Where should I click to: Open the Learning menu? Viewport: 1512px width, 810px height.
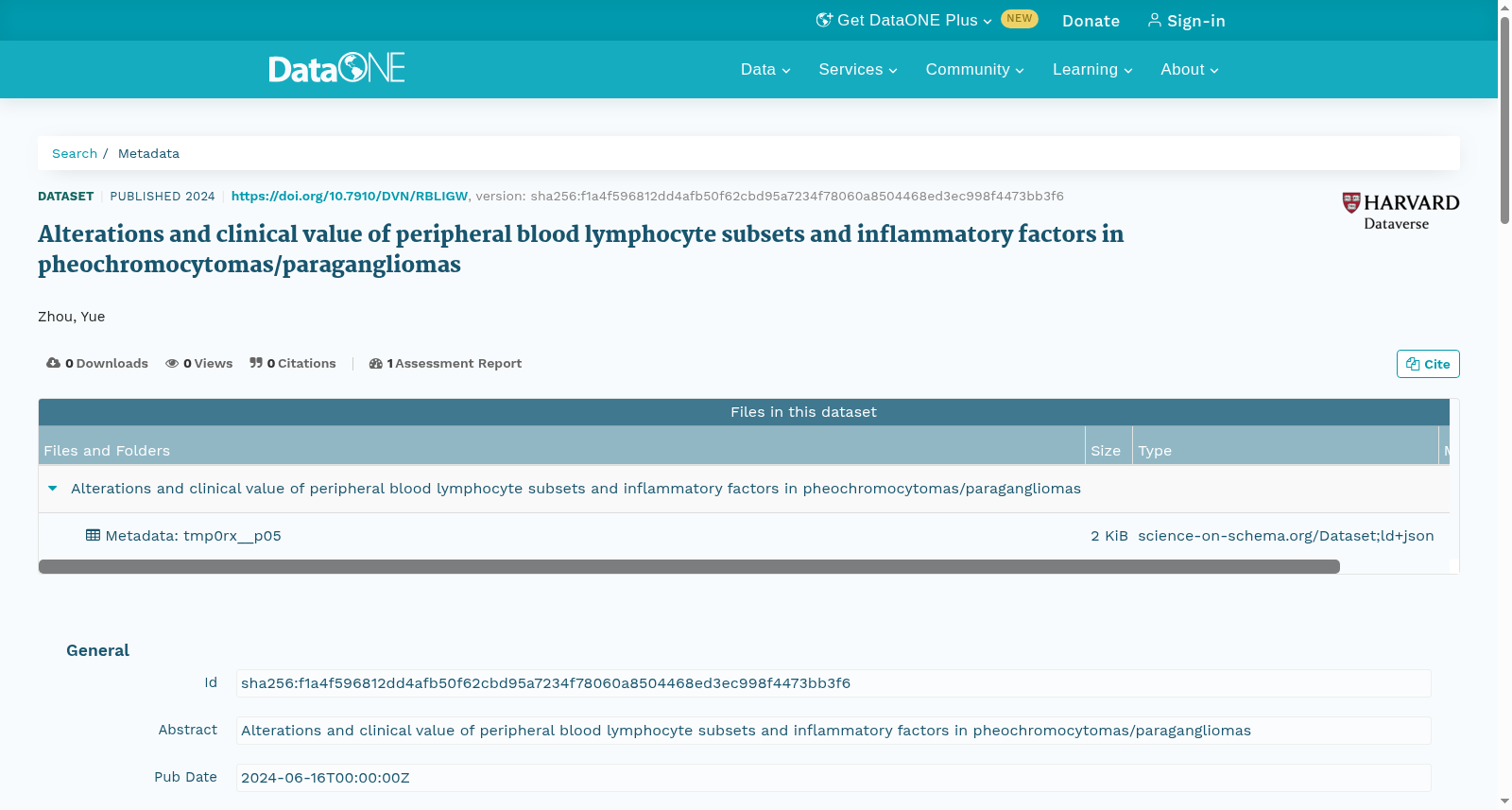pyautogui.click(x=1092, y=69)
